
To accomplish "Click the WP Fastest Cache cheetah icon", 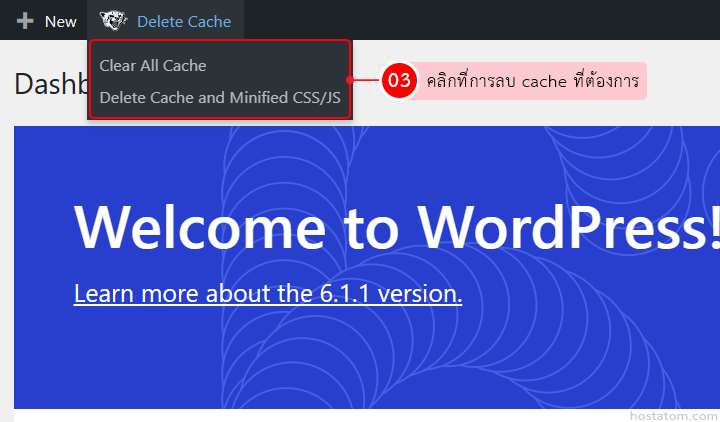I will point(114,21).
